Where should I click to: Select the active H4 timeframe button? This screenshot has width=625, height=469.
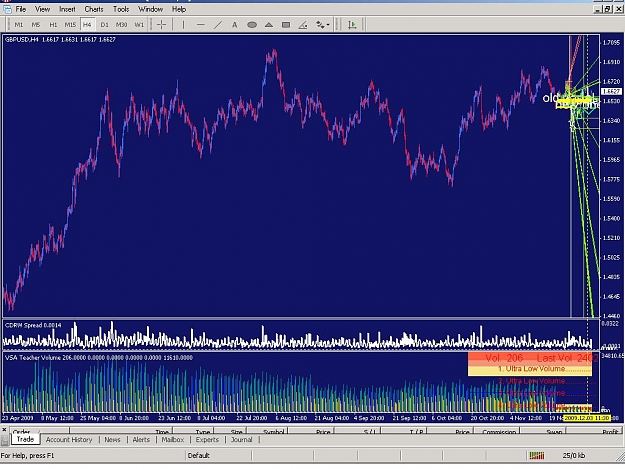[87, 25]
